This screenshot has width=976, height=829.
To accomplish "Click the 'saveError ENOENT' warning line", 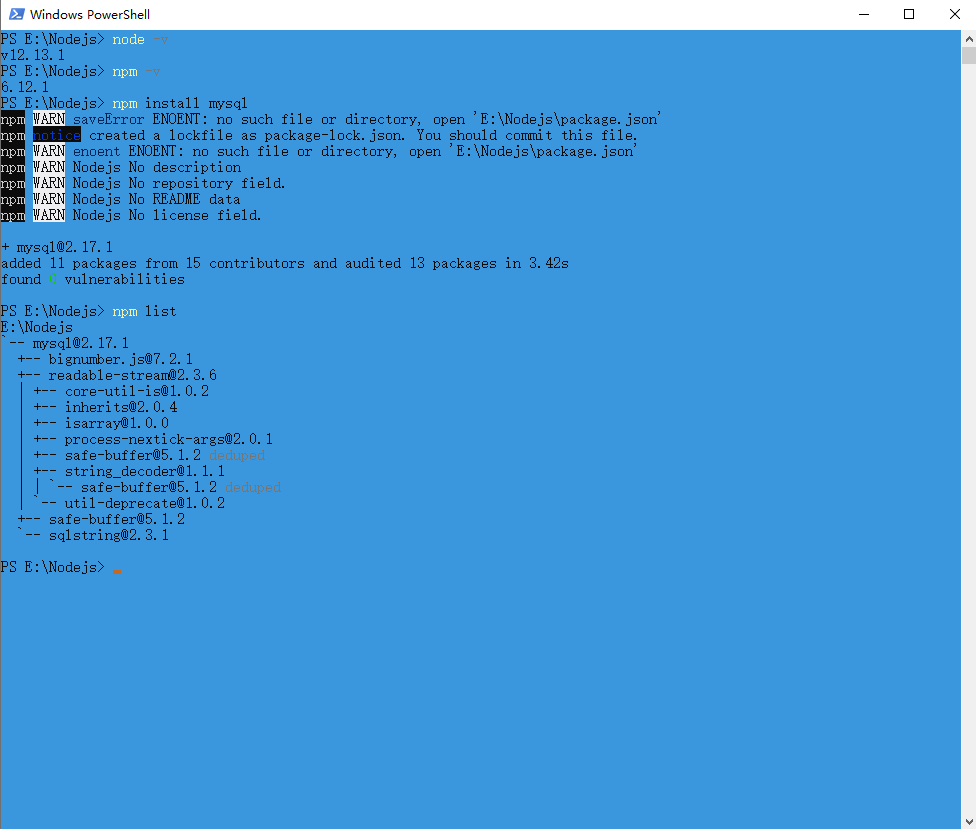I will [330, 119].
